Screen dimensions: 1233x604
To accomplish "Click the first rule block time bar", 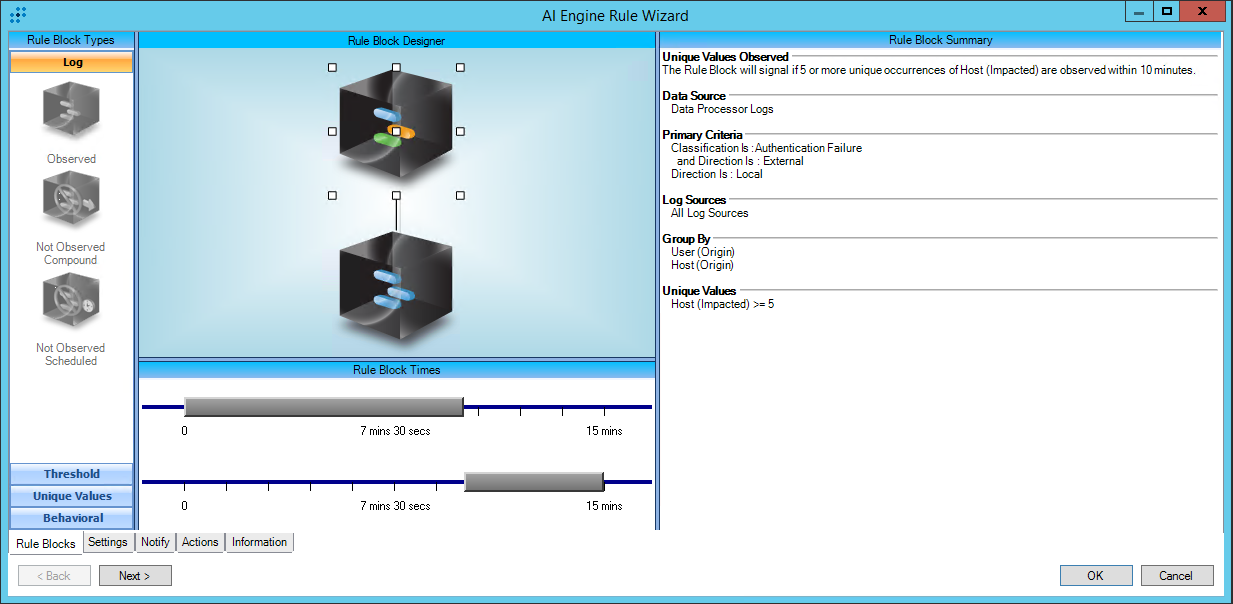I will tap(323, 406).
